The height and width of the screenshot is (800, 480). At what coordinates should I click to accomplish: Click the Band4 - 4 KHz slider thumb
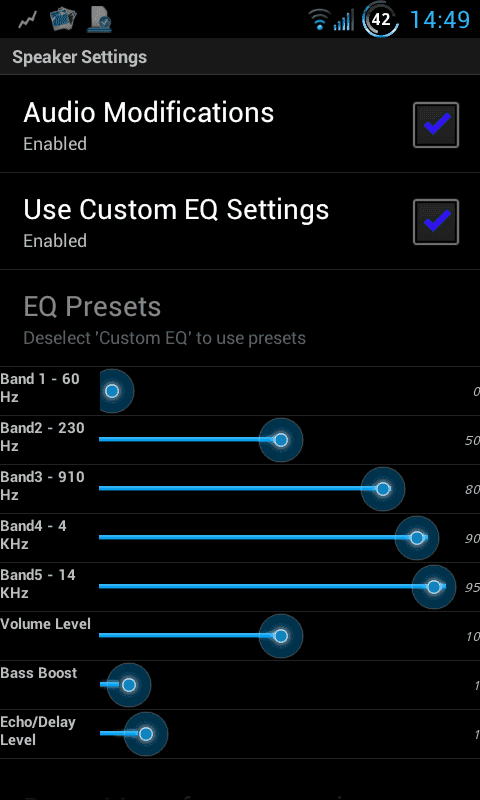pos(417,538)
